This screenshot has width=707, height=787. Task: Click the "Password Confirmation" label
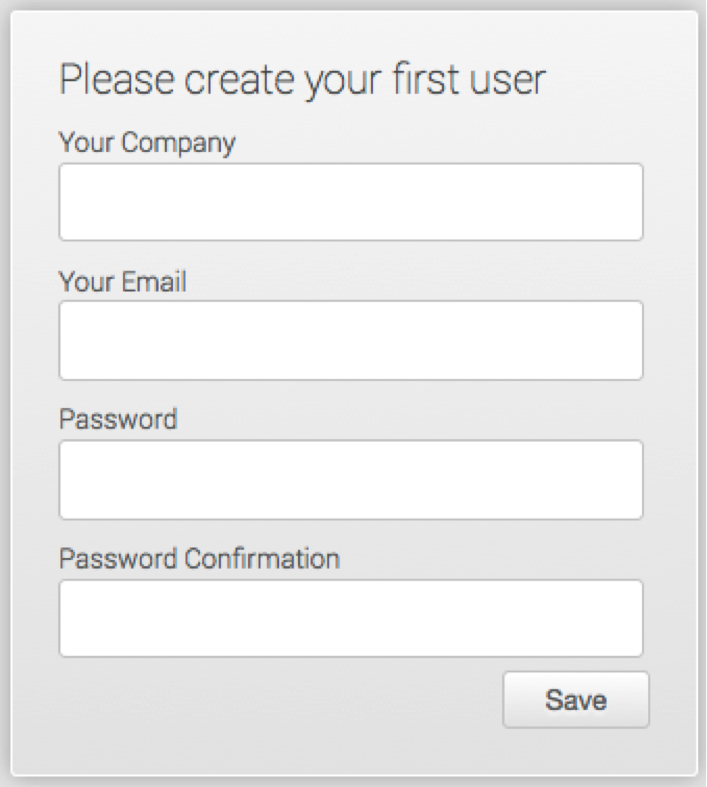199,558
